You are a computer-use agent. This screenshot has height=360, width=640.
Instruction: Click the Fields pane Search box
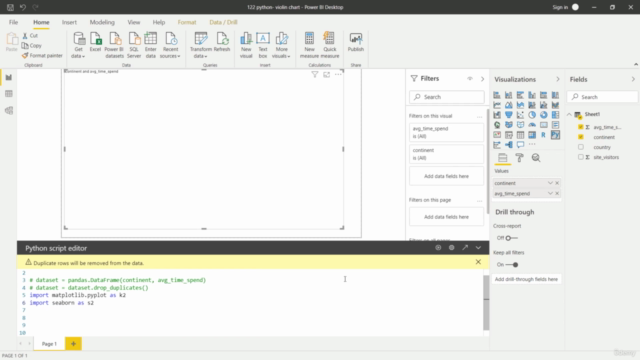point(602,97)
